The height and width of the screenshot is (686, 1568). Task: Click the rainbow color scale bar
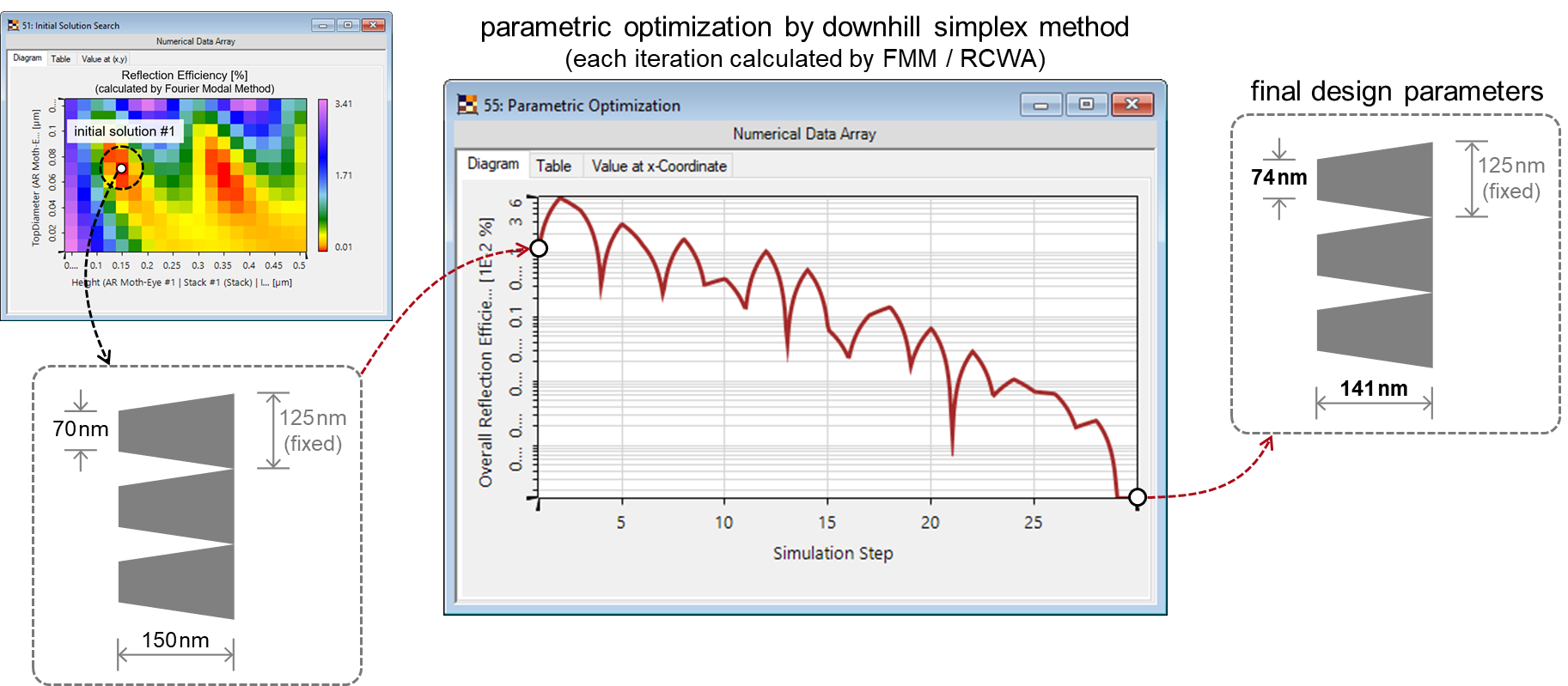tap(323, 175)
